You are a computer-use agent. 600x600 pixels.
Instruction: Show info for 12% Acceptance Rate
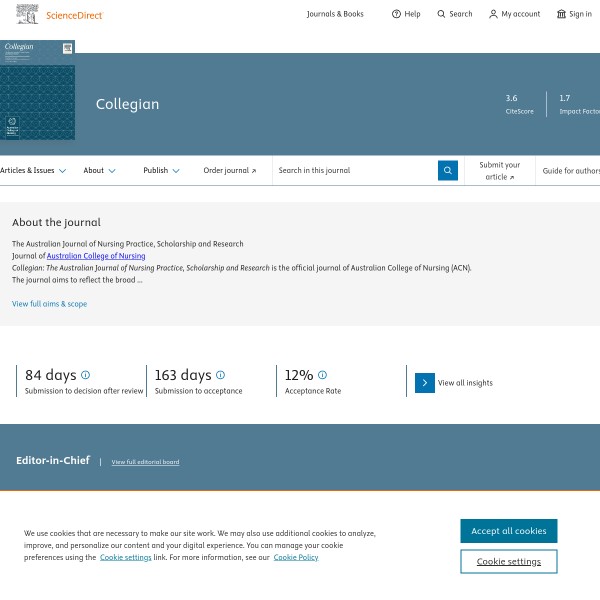point(322,375)
